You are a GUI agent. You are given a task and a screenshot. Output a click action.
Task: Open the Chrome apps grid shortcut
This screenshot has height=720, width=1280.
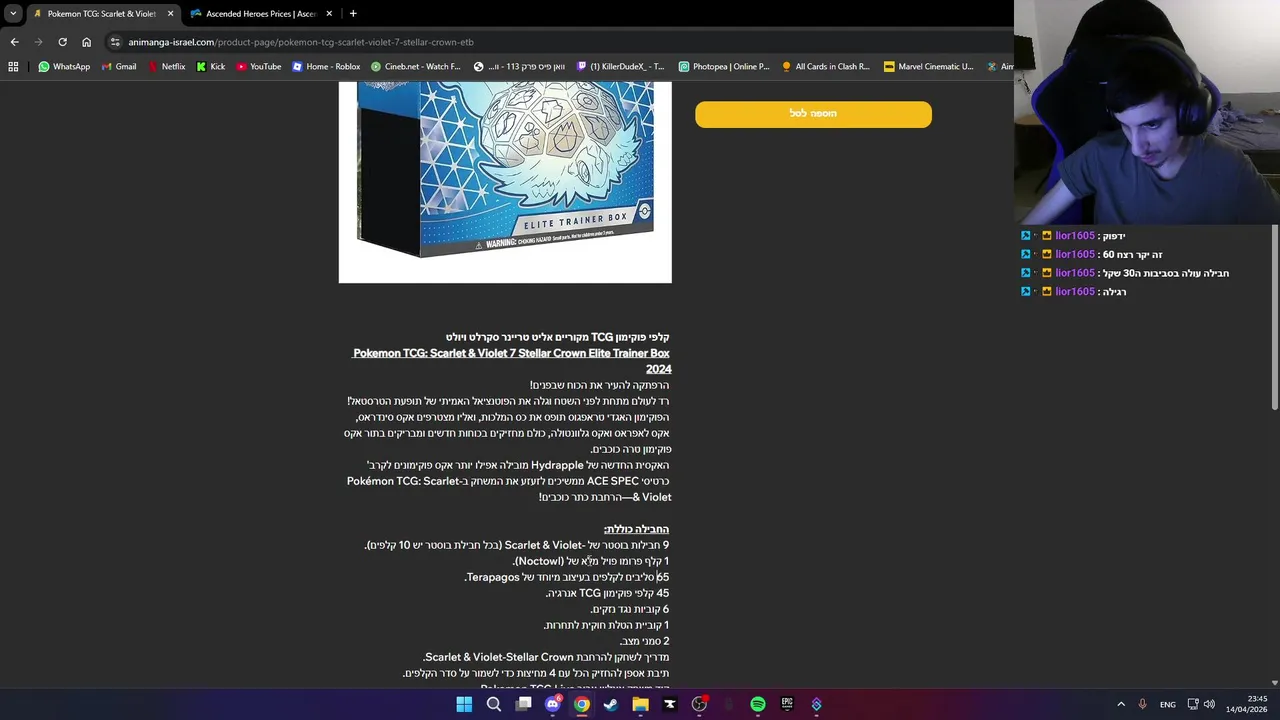click(x=13, y=67)
